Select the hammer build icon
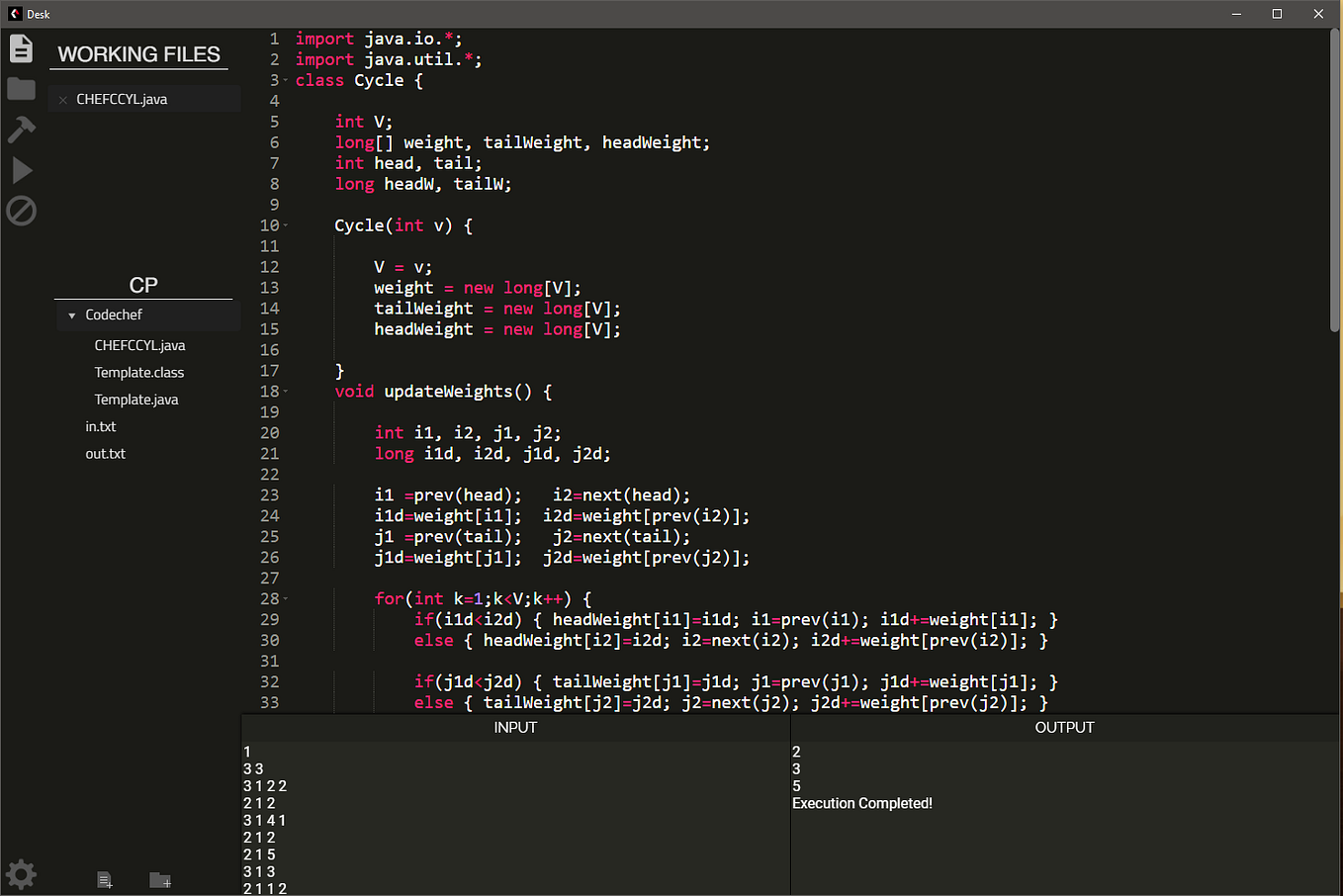The image size is (1343, 896). point(21,129)
